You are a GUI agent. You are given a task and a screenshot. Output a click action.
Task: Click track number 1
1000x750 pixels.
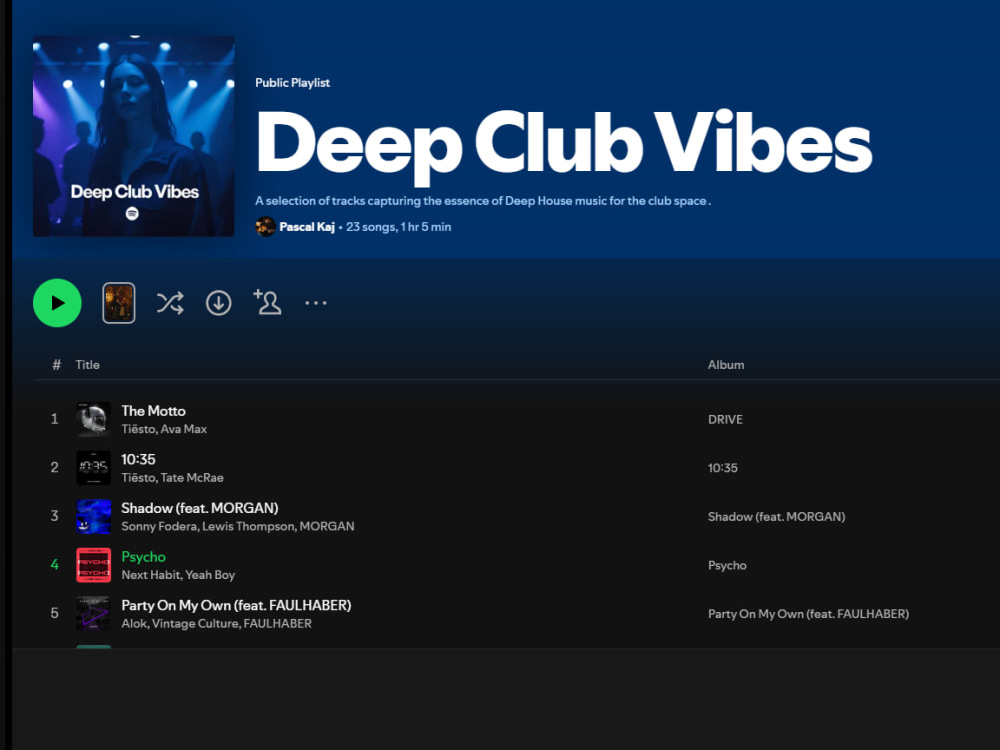[x=54, y=419]
